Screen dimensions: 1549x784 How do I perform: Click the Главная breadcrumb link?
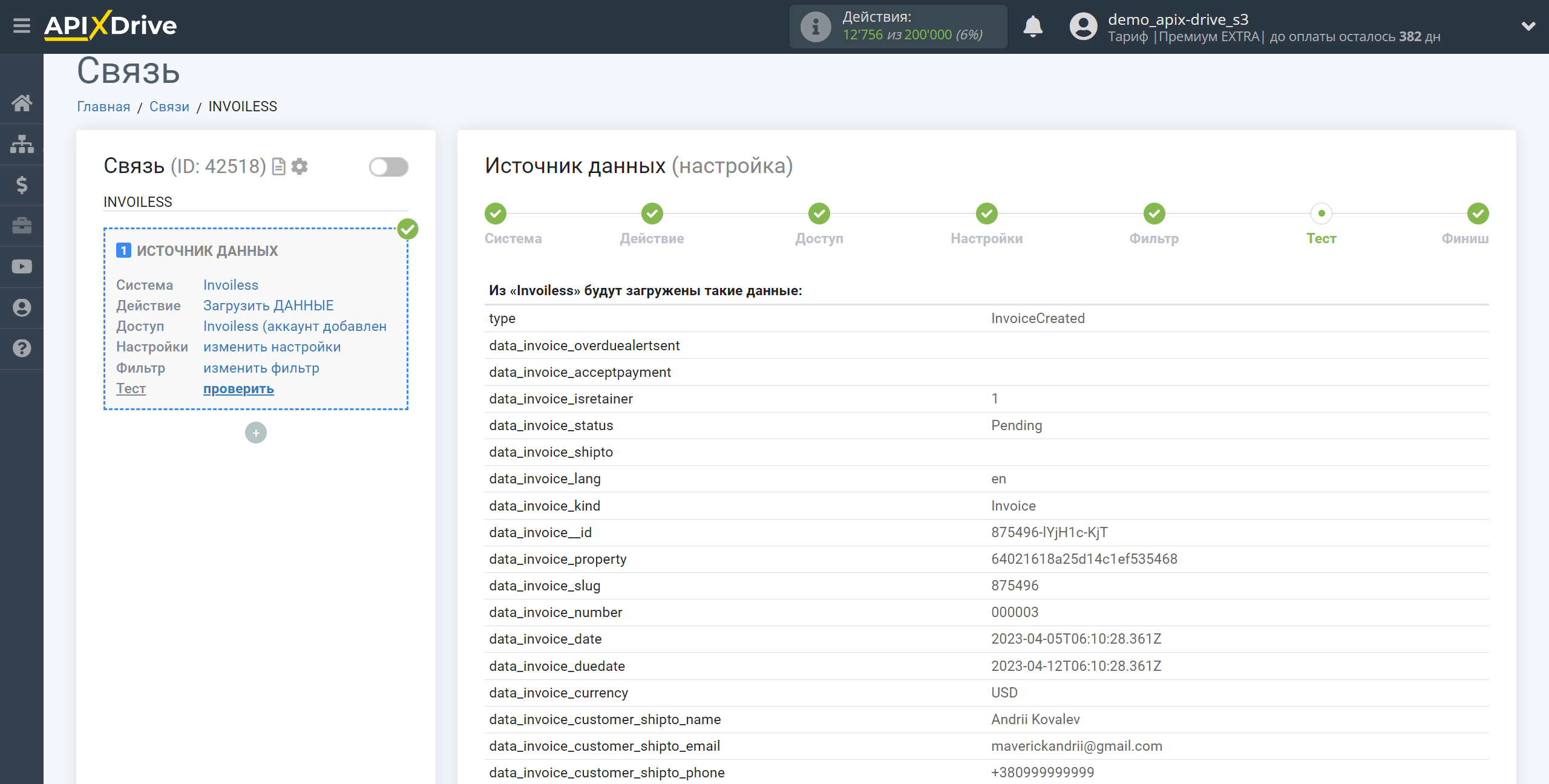click(x=103, y=106)
